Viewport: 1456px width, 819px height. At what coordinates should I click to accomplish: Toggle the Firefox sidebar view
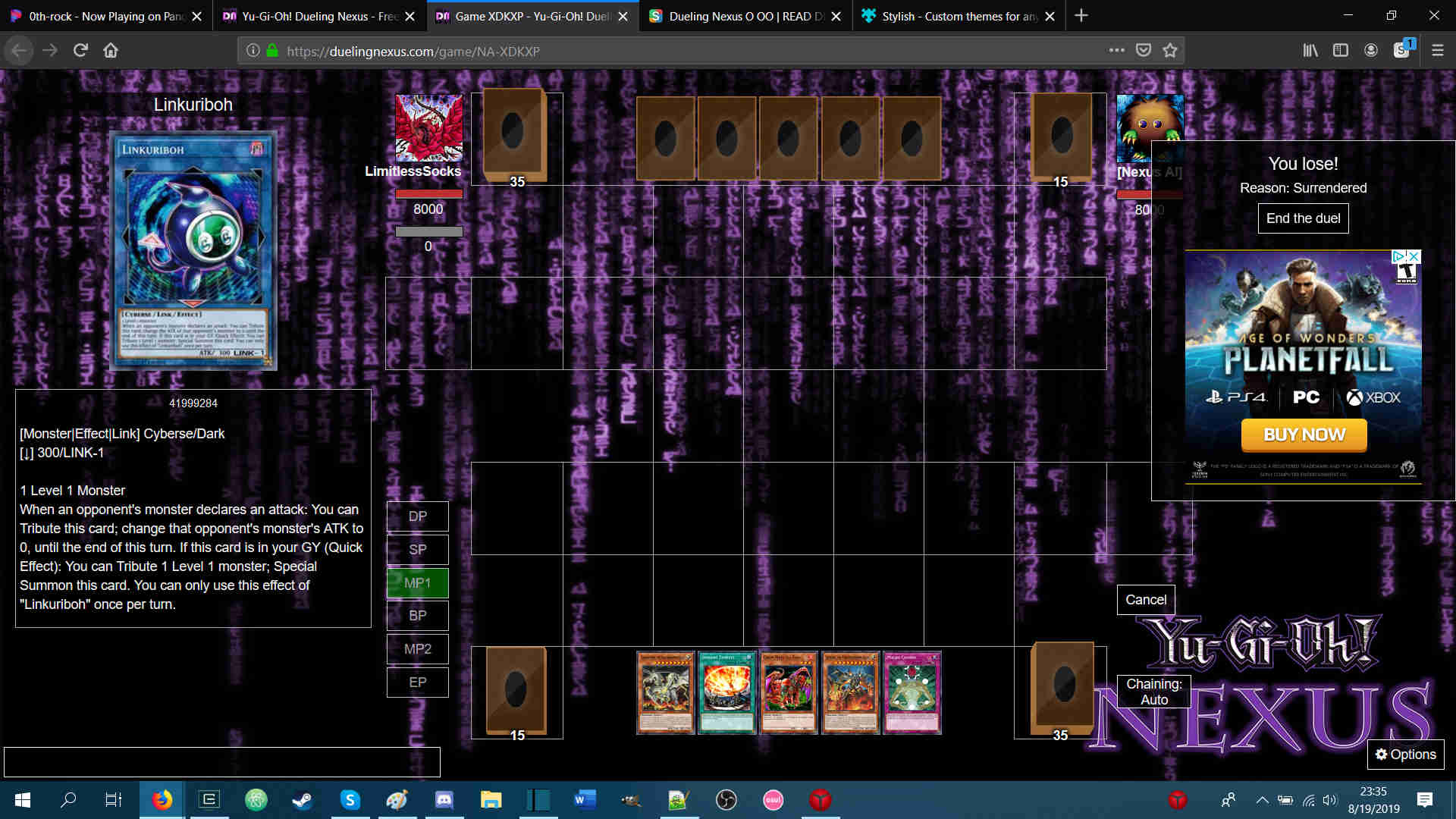coord(1341,51)
